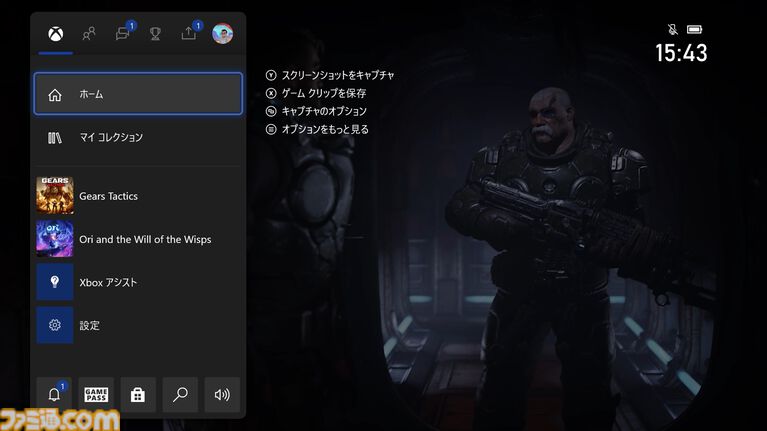Open the Xbox guide home tab
Viewport: 767px width, 431px height.
55,34
